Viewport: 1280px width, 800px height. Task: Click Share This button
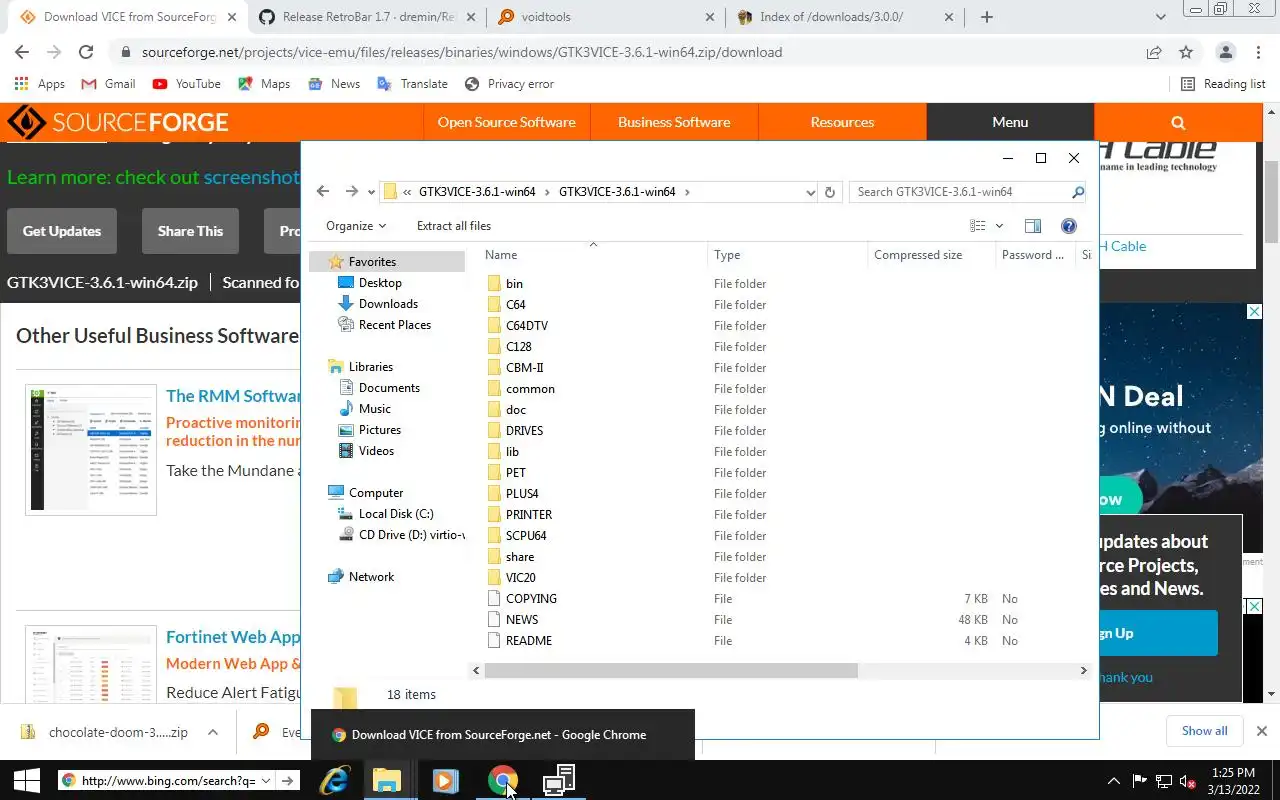(190, 231)
